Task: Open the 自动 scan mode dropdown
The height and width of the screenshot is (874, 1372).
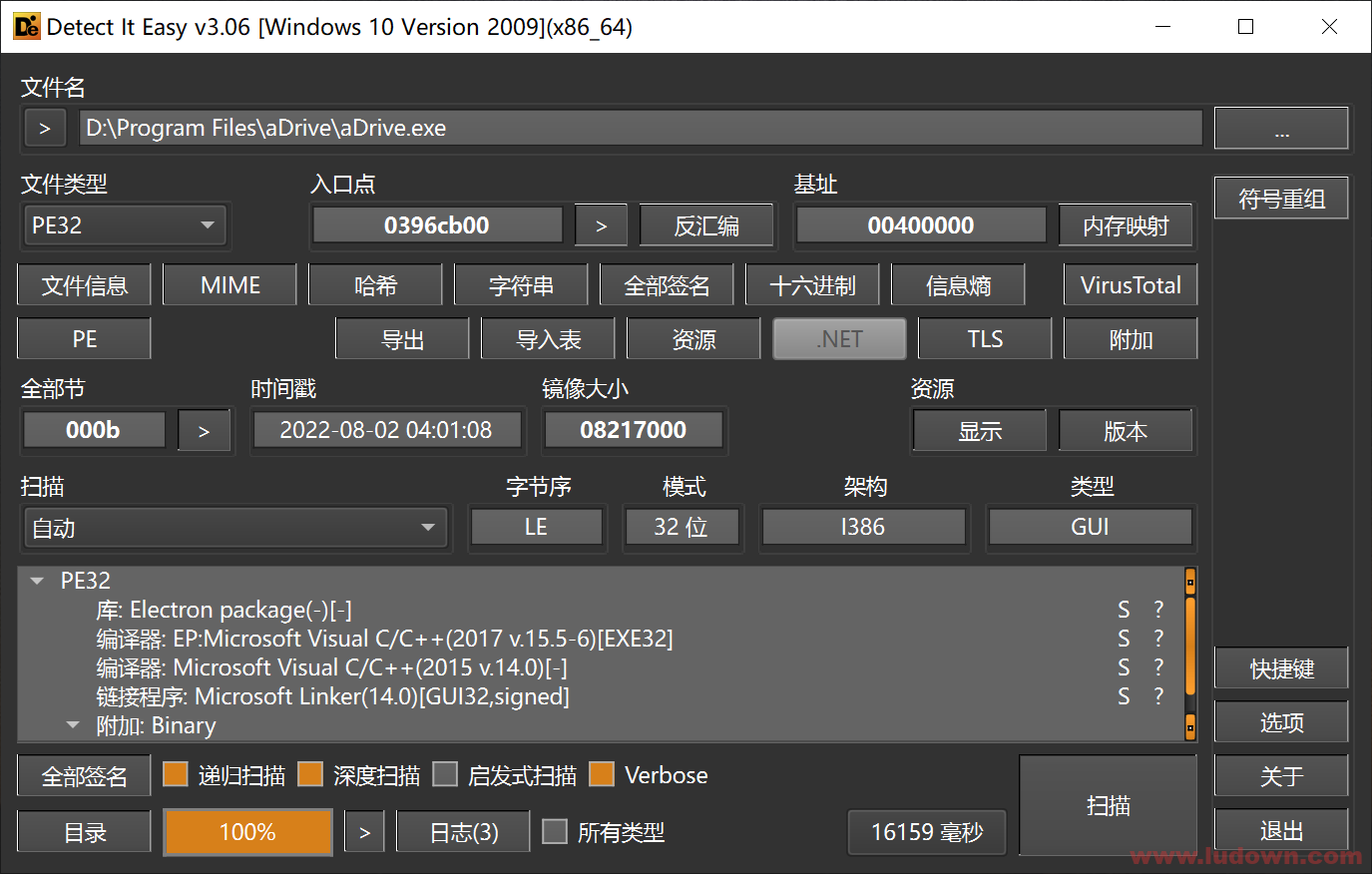Action: point(235,528)
